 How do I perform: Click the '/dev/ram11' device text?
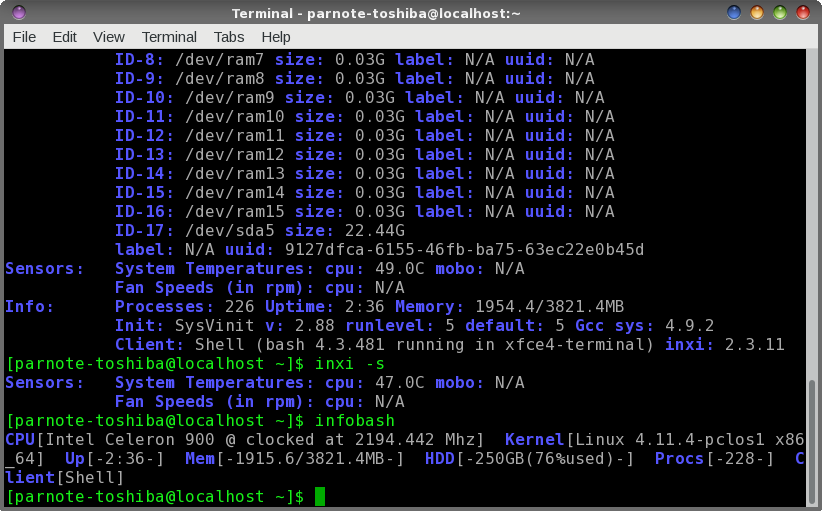pos(235,136)
